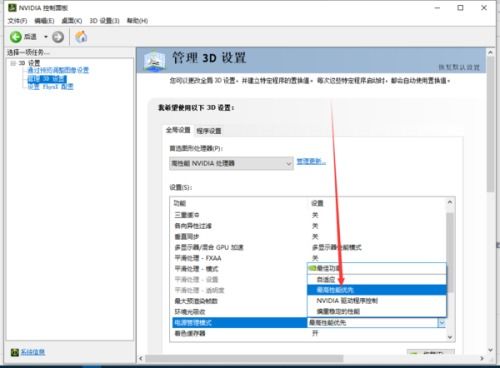The width and height of the screenshot is (500, 368).
Task: Click main panel vertical scrollbar up arrow
Action: click(x=490, y=53)
